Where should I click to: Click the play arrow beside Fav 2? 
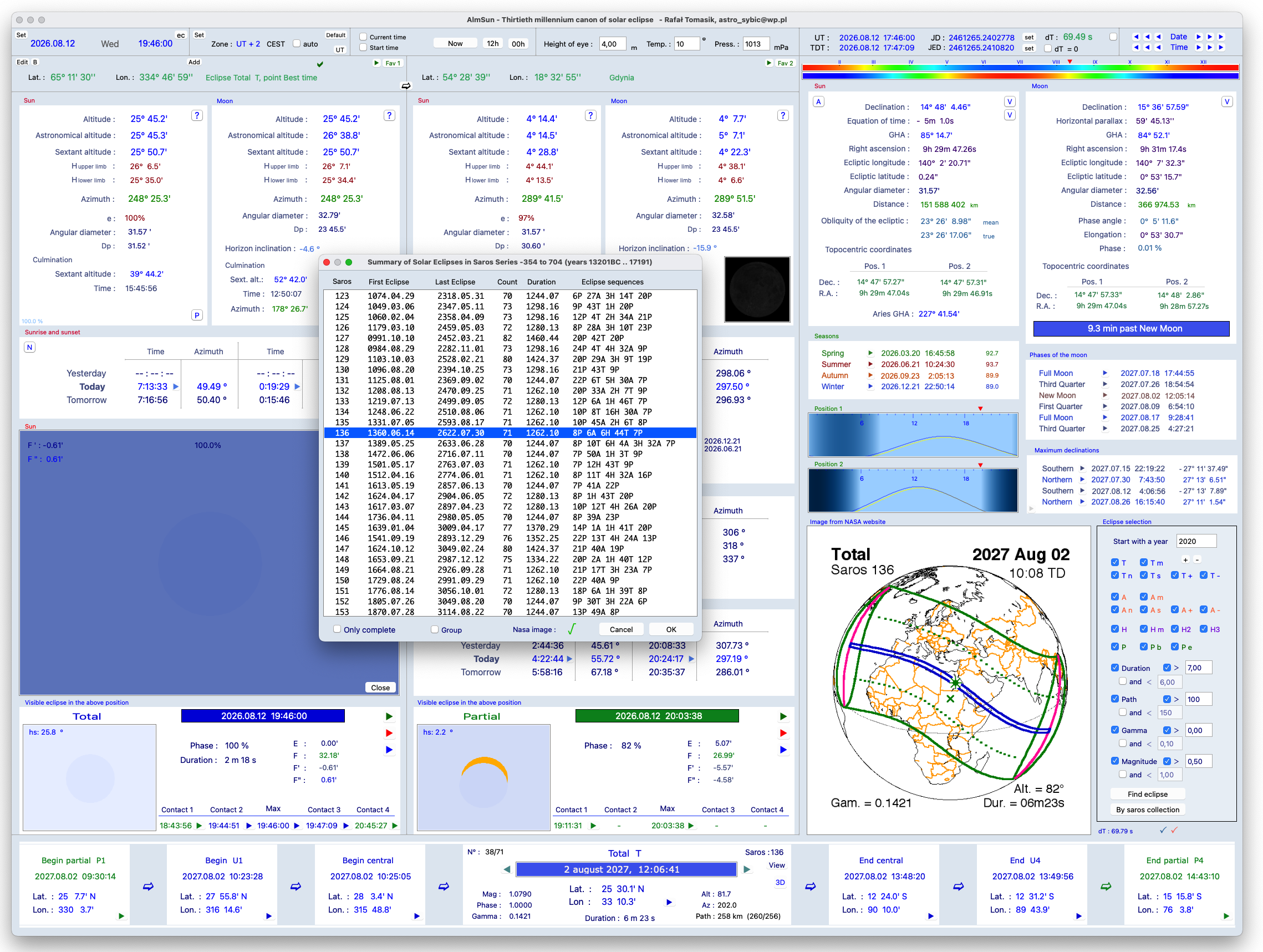coord(769,63)
